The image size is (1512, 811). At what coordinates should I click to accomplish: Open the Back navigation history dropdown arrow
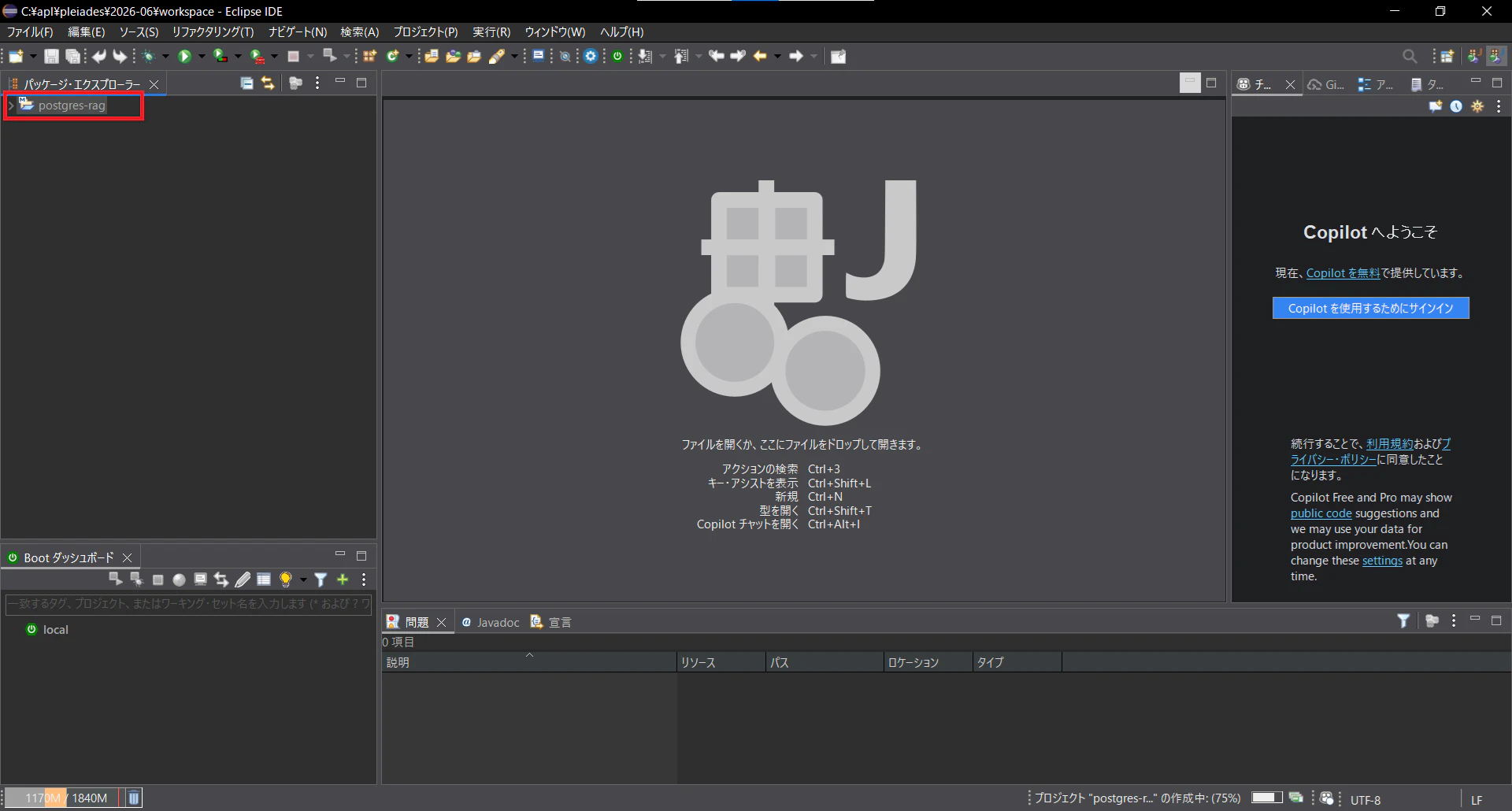[777, 56]
